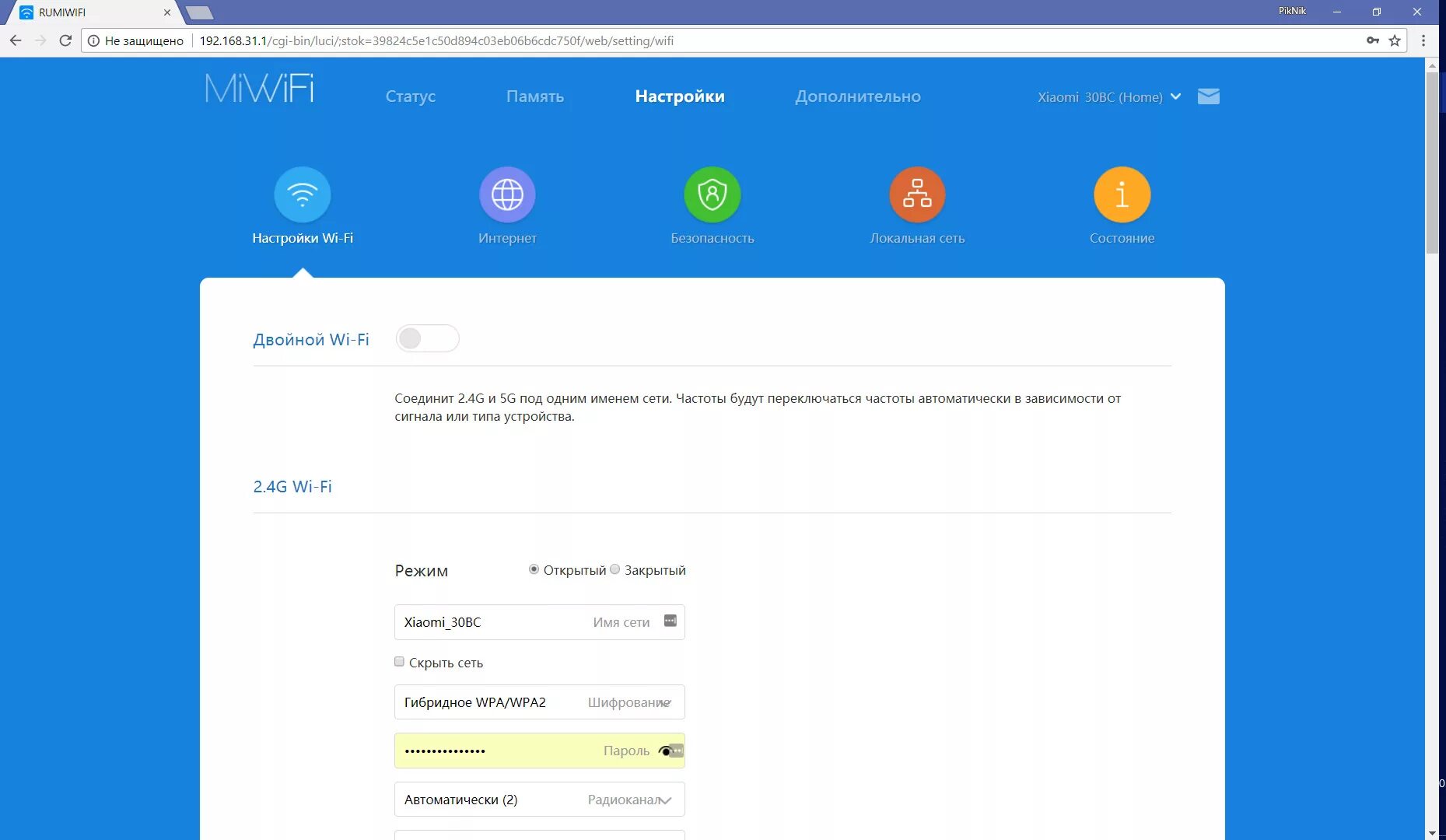The width and height of the screenshot is (1446, 840).
Task: Click the 2.4G Wi-Fi section heading
Action: [292, 486]
